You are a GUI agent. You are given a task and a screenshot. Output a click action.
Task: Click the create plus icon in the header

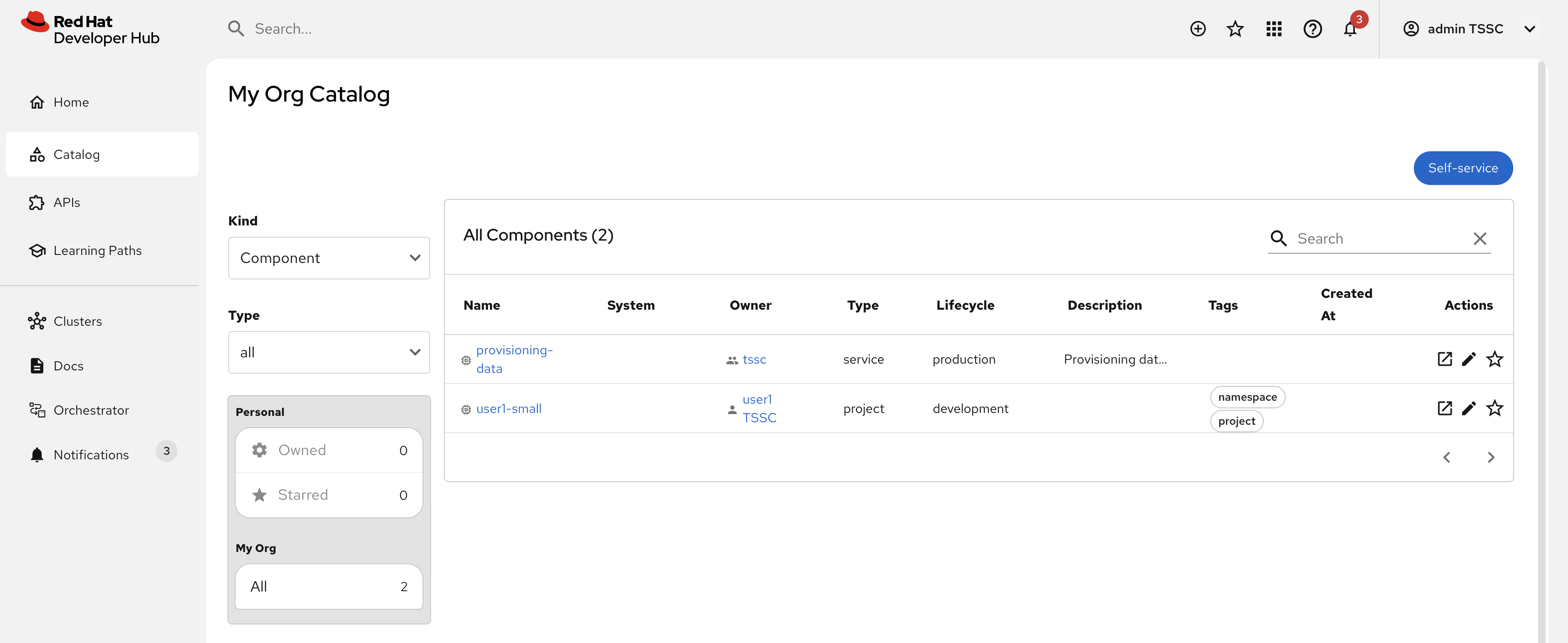tap(1197, 29)
